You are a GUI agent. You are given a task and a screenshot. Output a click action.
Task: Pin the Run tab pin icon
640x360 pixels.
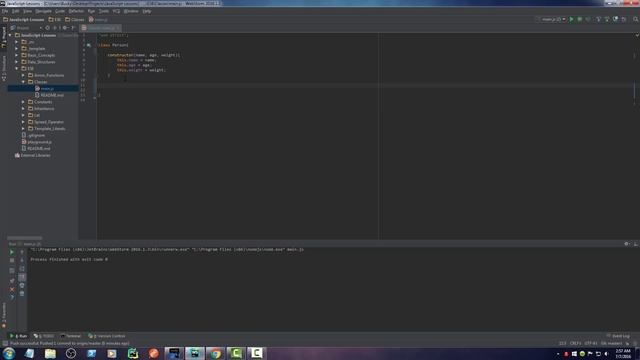coord(12,281)
